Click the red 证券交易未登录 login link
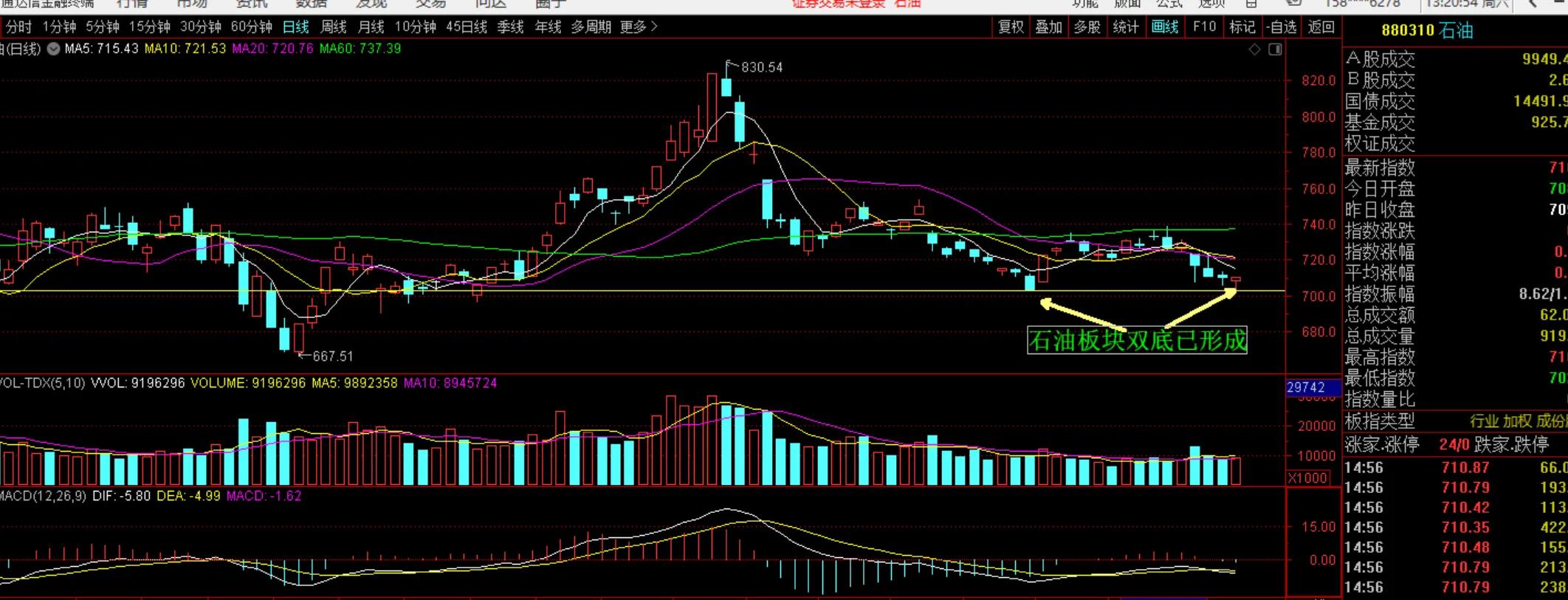This screenshot has height=600, width=1568. click(839, 4)
